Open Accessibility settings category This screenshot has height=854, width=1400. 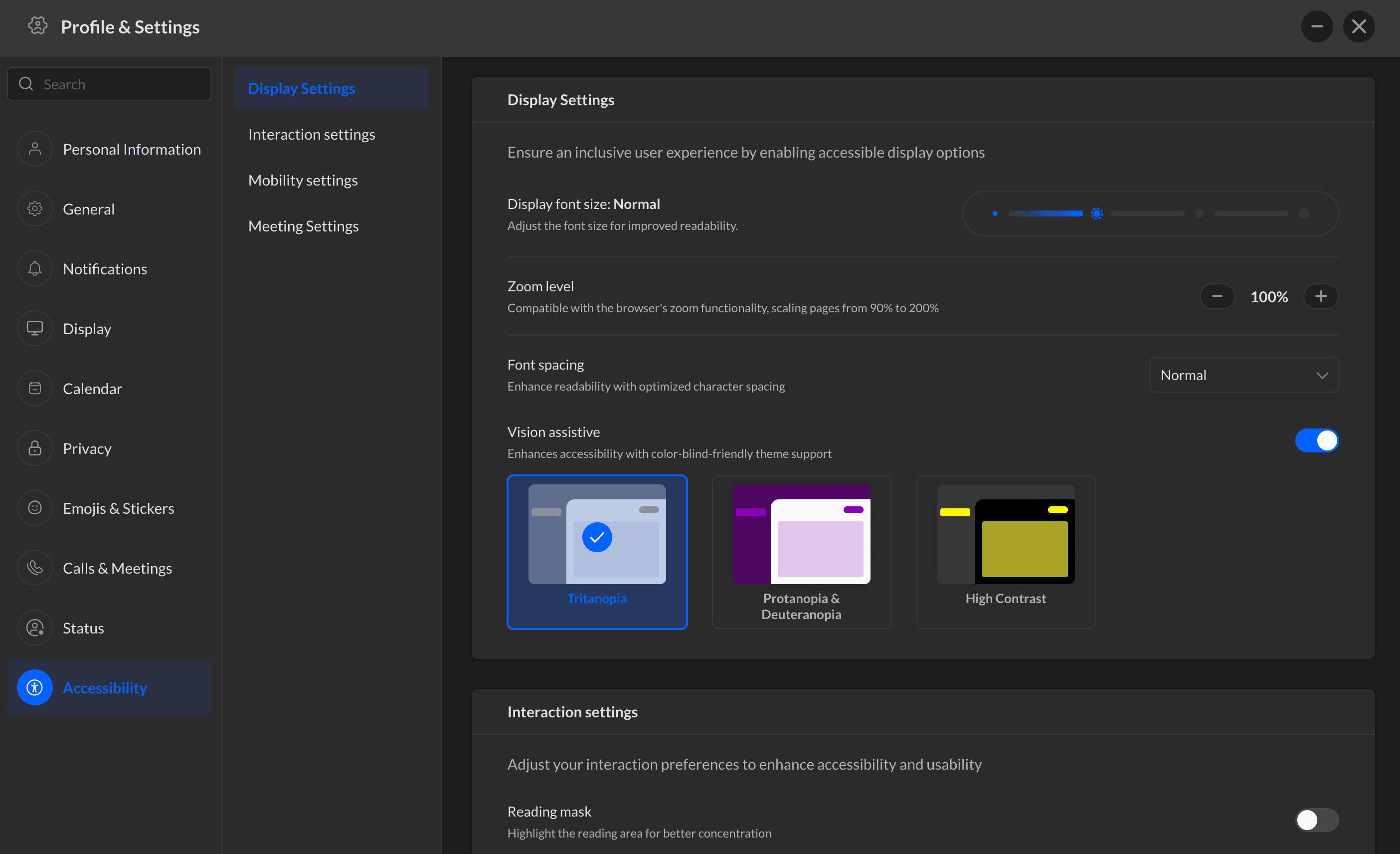pyautogui.click(x=109, y=687)
